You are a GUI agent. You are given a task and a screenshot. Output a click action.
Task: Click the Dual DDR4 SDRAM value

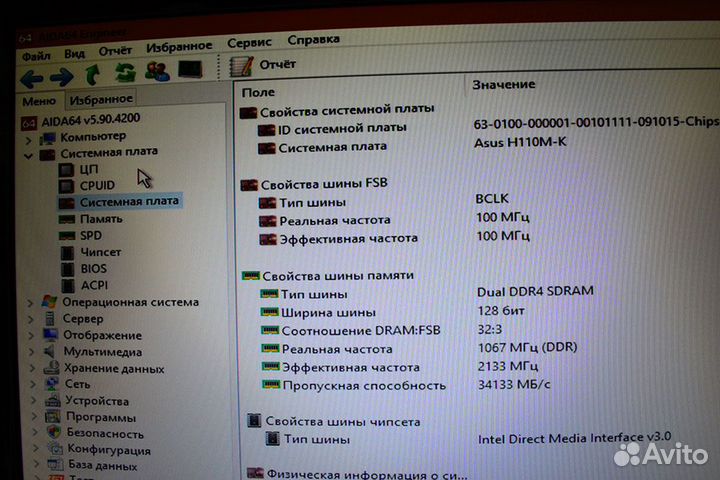(x=535, y=291)
